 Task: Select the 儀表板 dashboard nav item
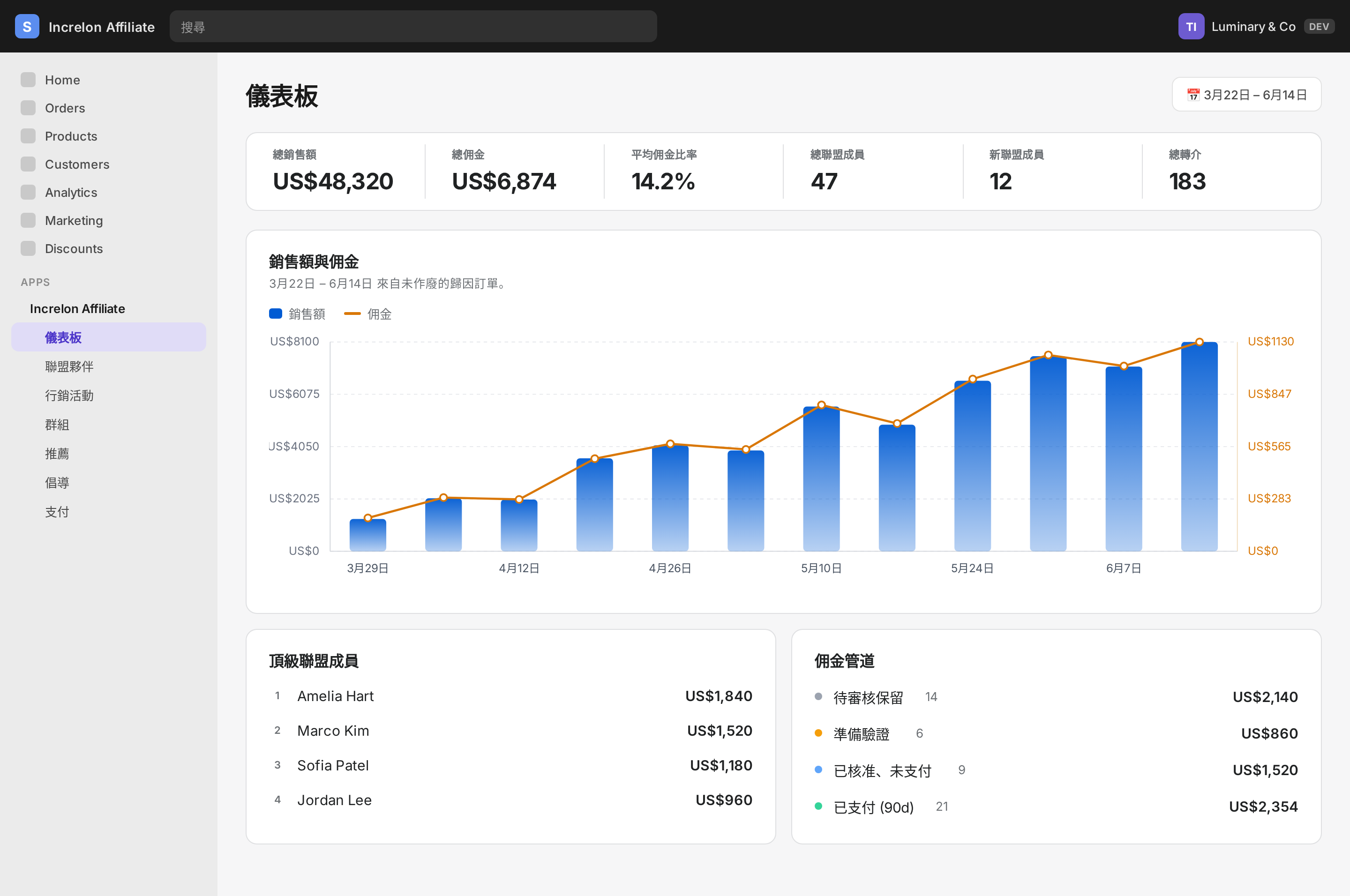tap(109, 337)
